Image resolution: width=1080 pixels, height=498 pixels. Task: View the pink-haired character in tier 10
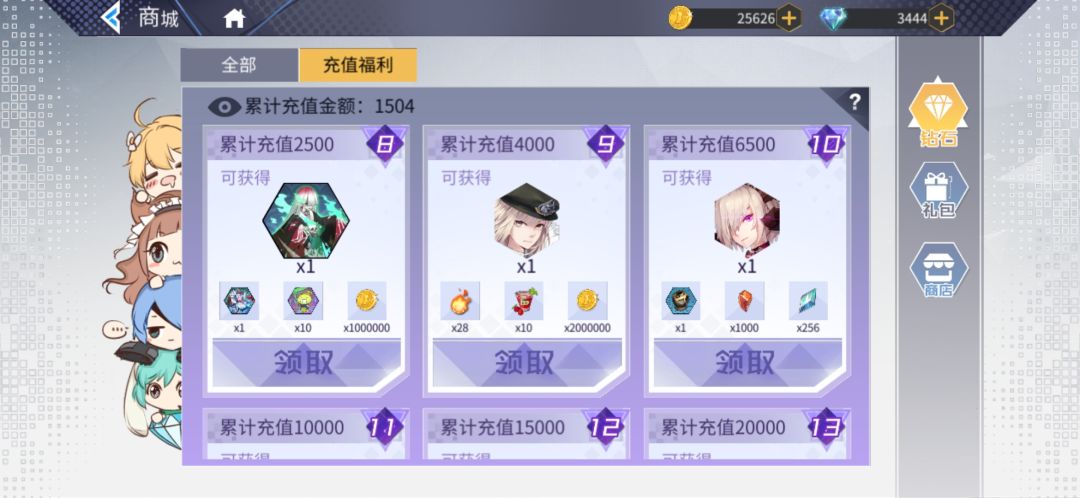coord(747,220)
